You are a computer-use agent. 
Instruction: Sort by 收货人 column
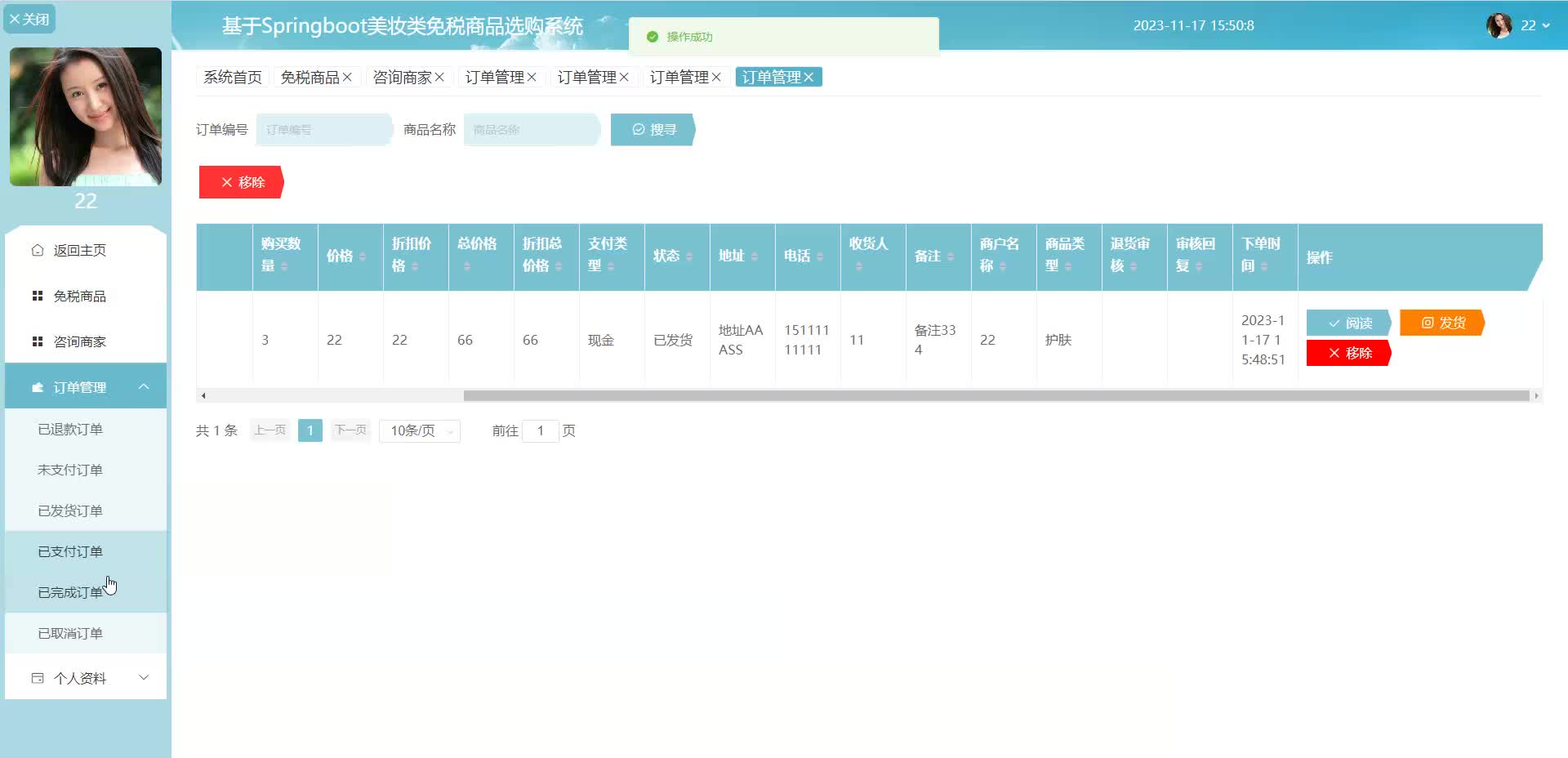point(859,266)
